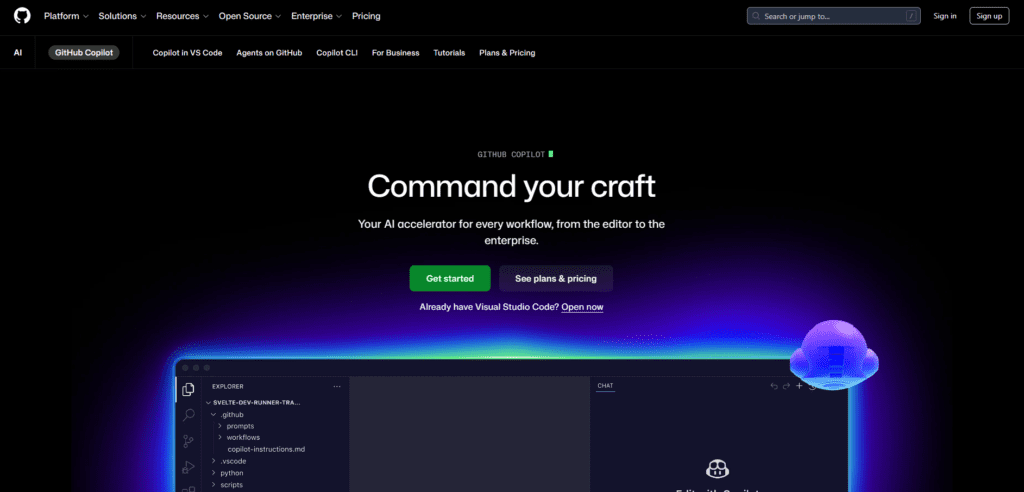Start a new chat with the plus icon
The width and height of the screenshot is (1024, 492).
tap(799, 386)
